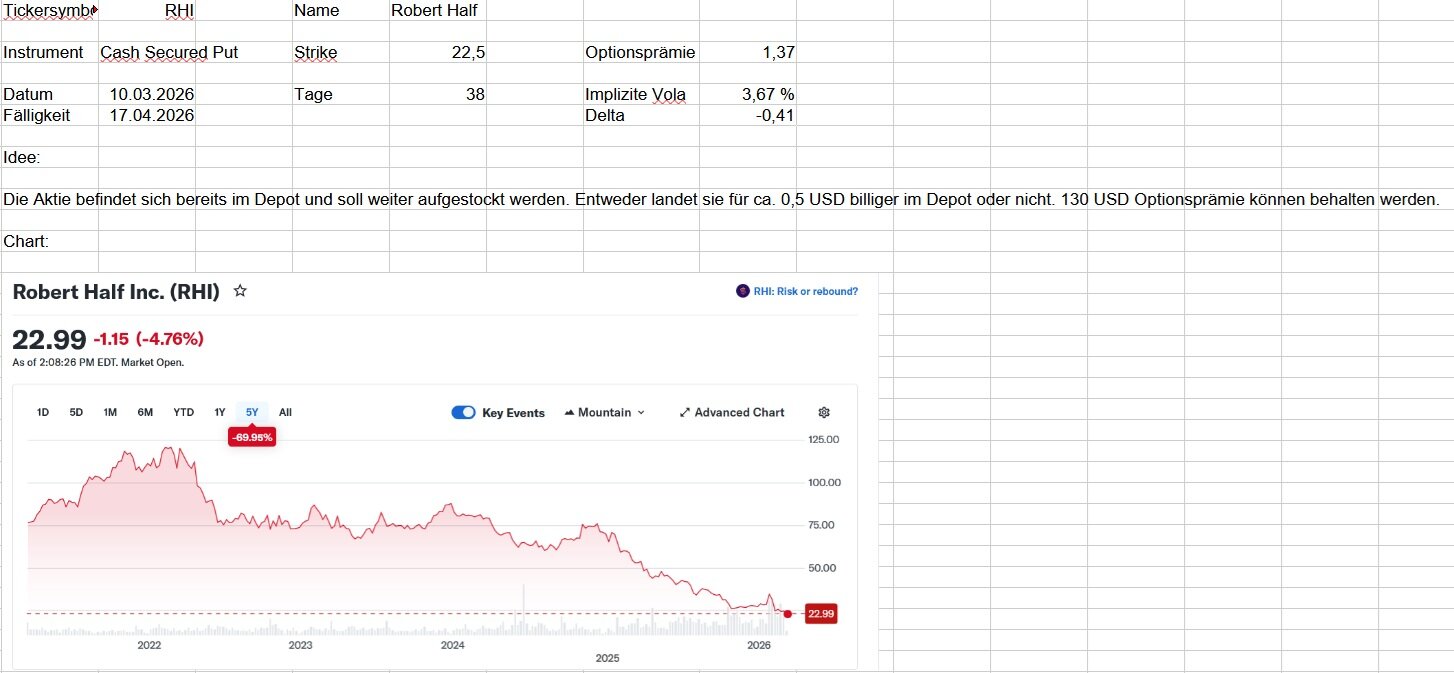Switch to the 5D range
This screenshot has width=1454, height=673.
[x=76, y=412]
